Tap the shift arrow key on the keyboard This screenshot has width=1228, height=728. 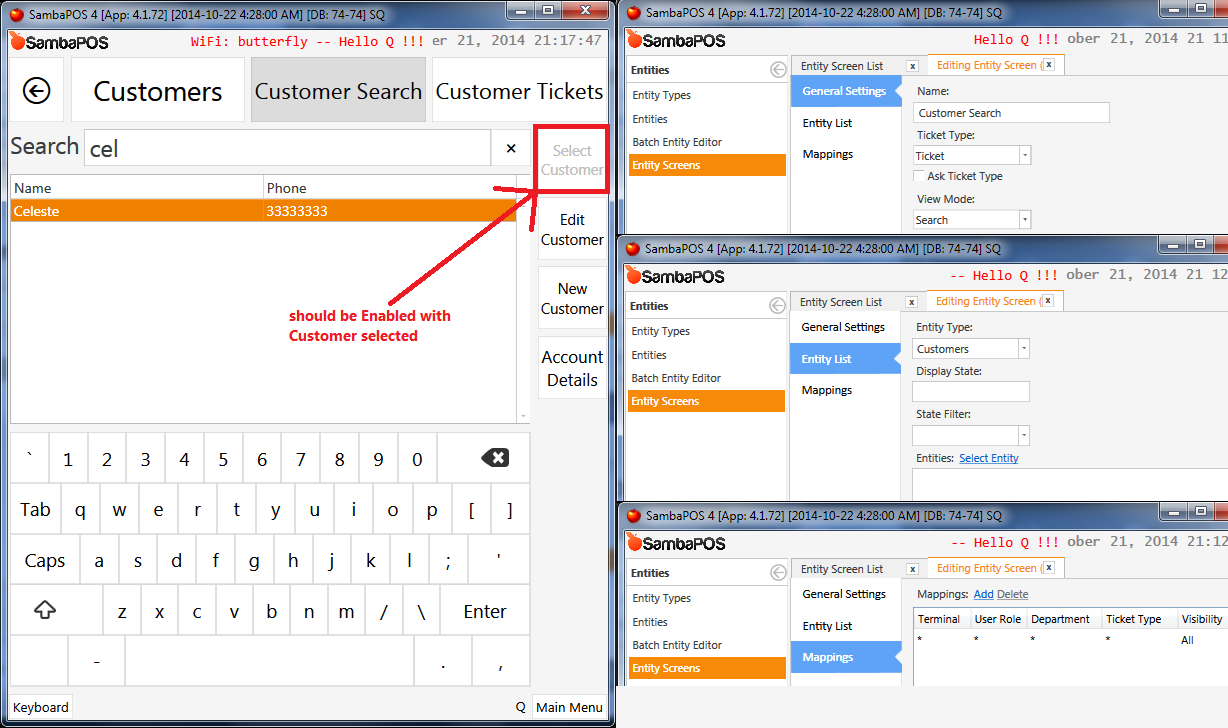[45, 610]
